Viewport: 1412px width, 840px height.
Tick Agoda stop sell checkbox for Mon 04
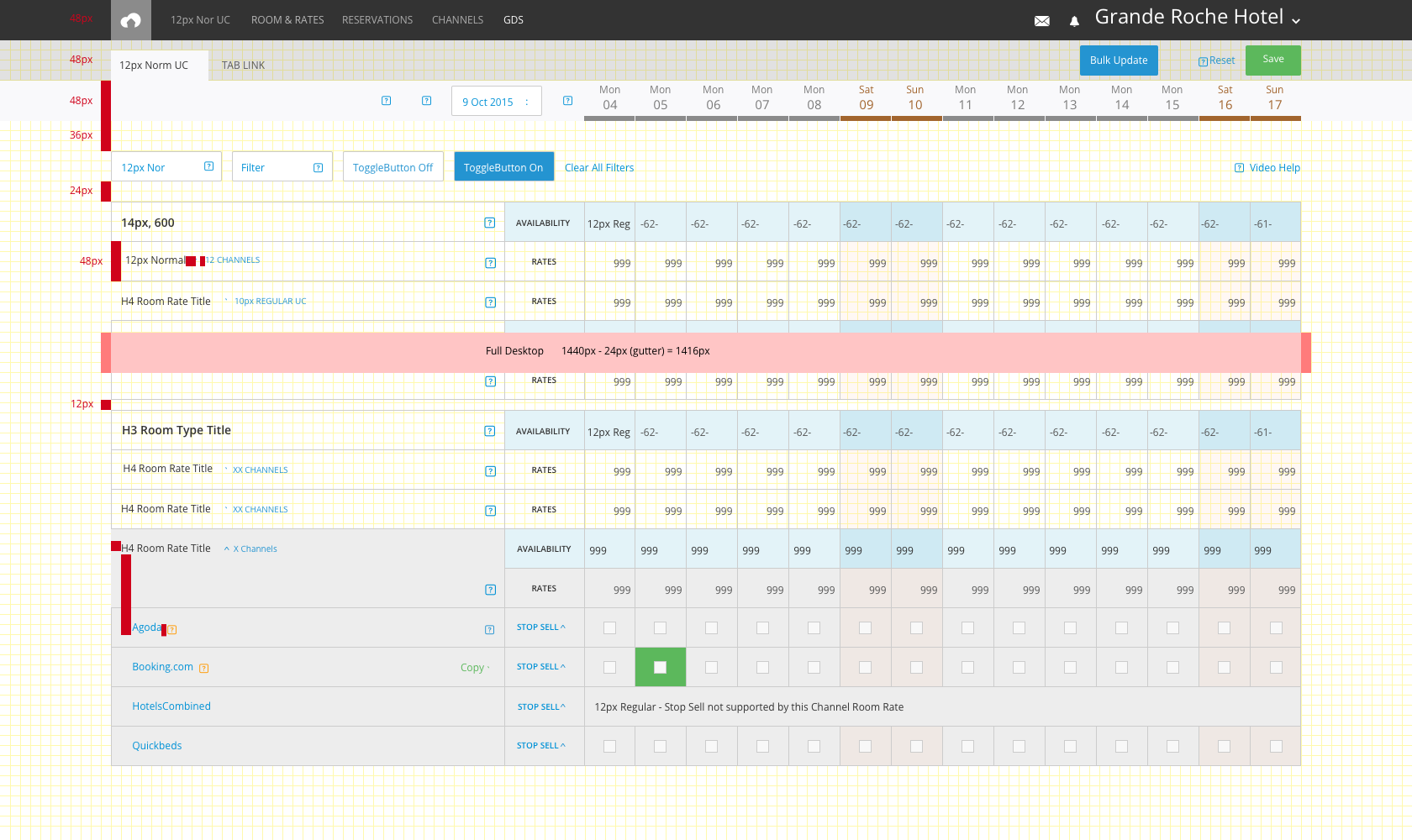click(x=610, y=627)
